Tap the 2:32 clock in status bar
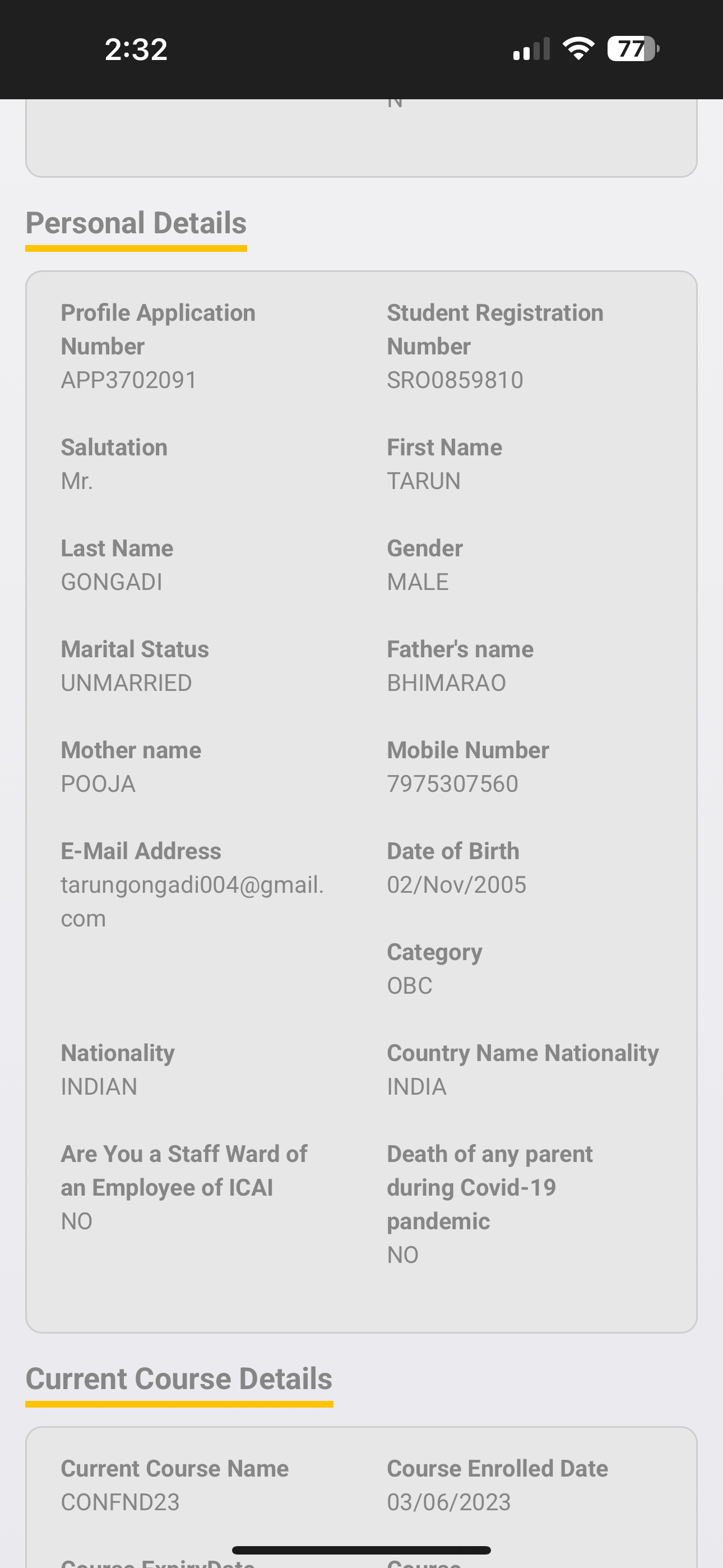 (136, 49)
